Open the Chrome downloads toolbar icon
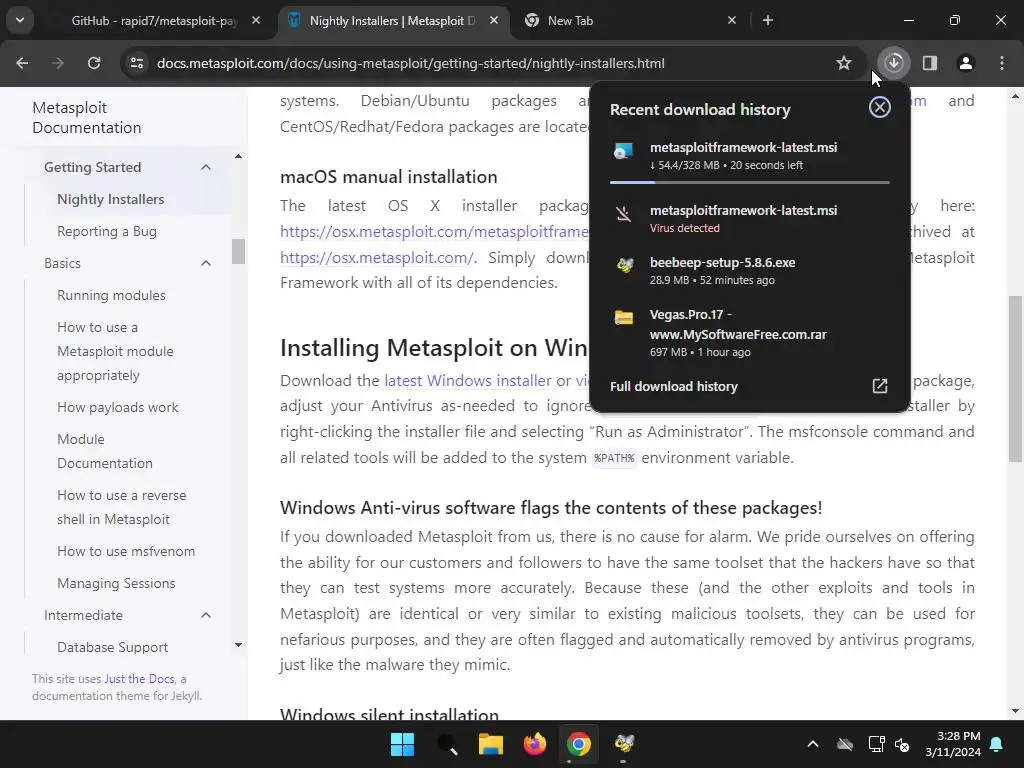 (893, 63)
